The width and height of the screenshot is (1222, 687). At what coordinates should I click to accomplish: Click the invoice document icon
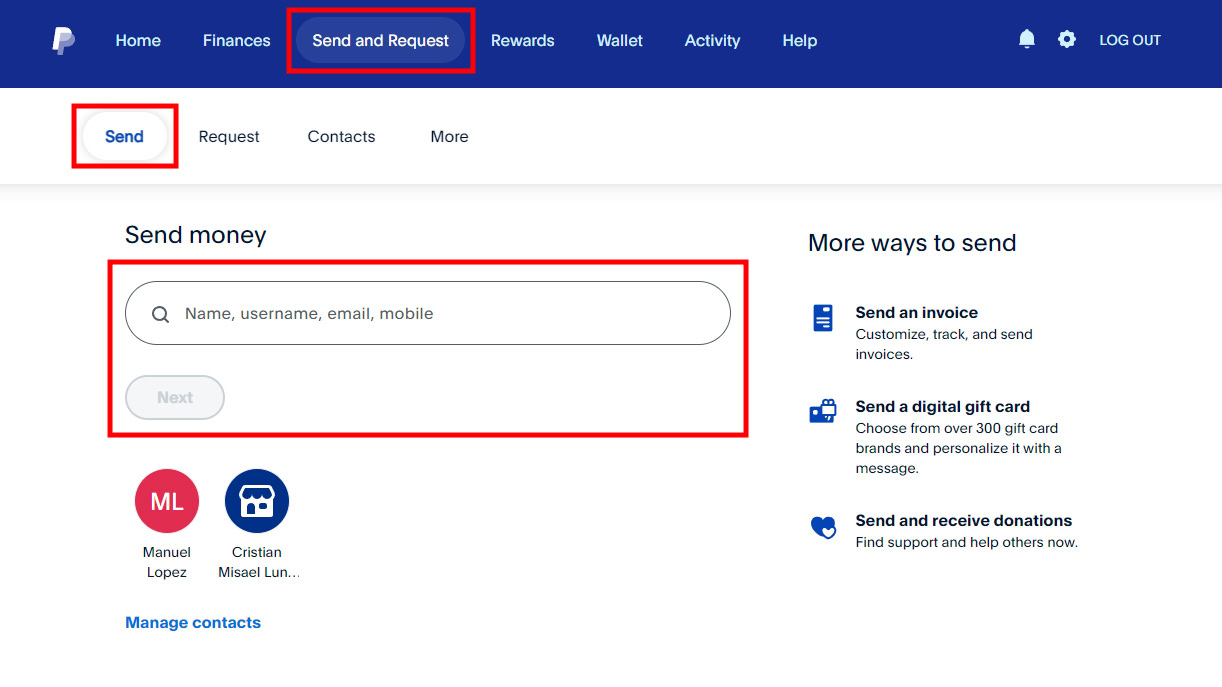click(x=822, y=319)
